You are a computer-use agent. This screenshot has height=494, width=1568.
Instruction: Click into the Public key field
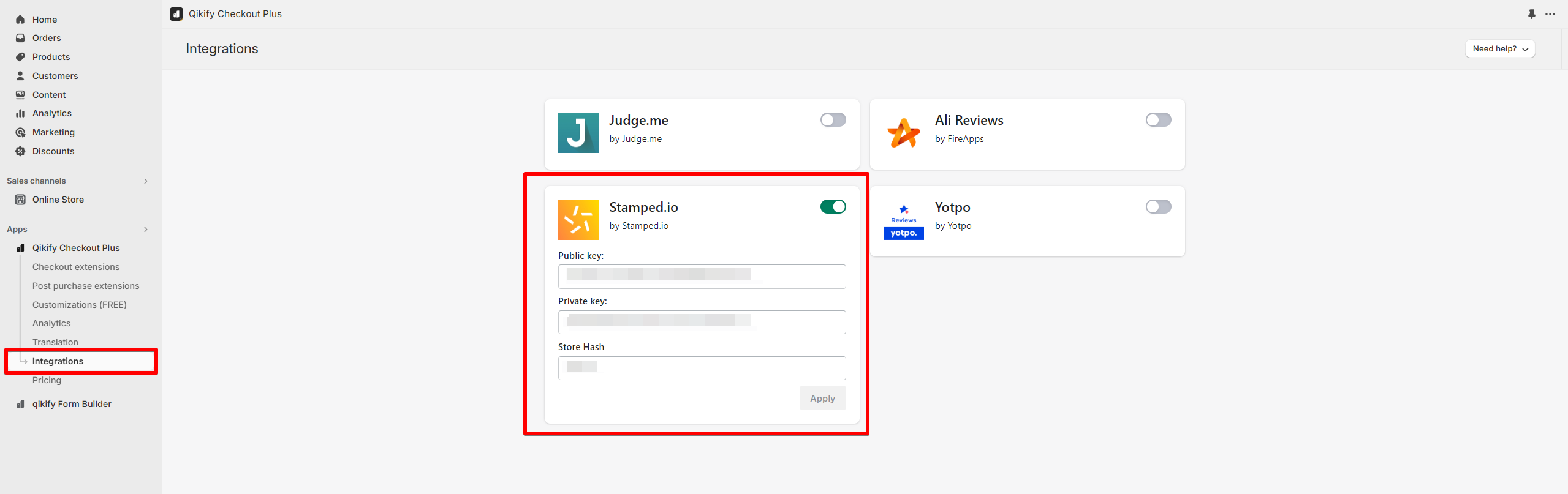point(702,277)
